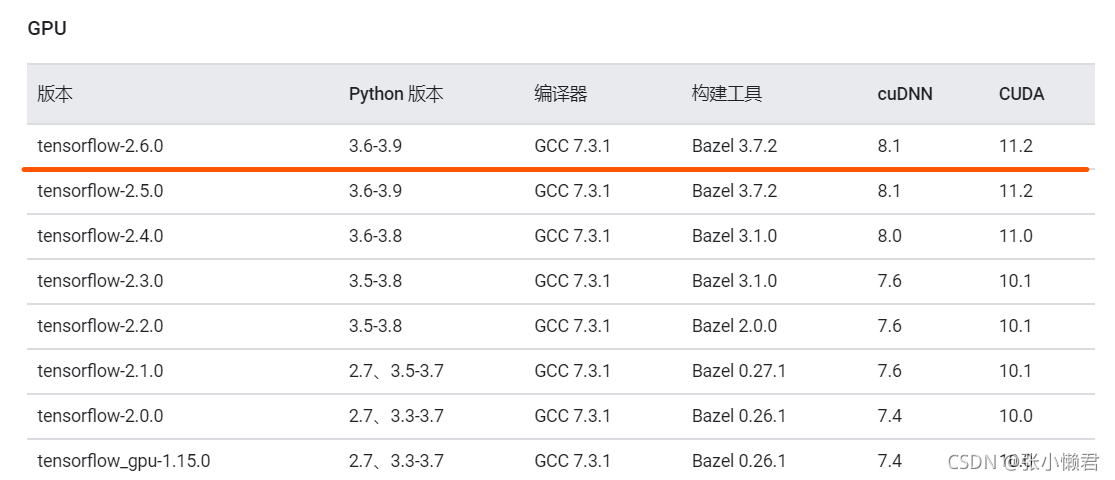The height and width of the screenshot is (480, 1115).
Task: Select cuDNN 7.6 in tensorflow-2.1.0 row
Action: (890, 370)
